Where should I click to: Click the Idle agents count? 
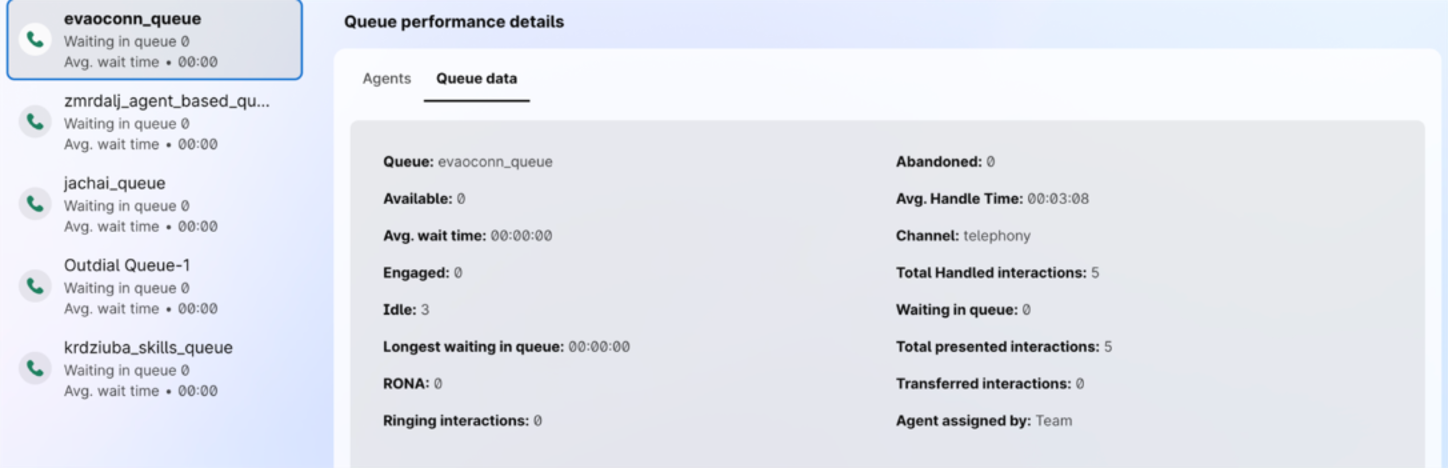[425, 310]
